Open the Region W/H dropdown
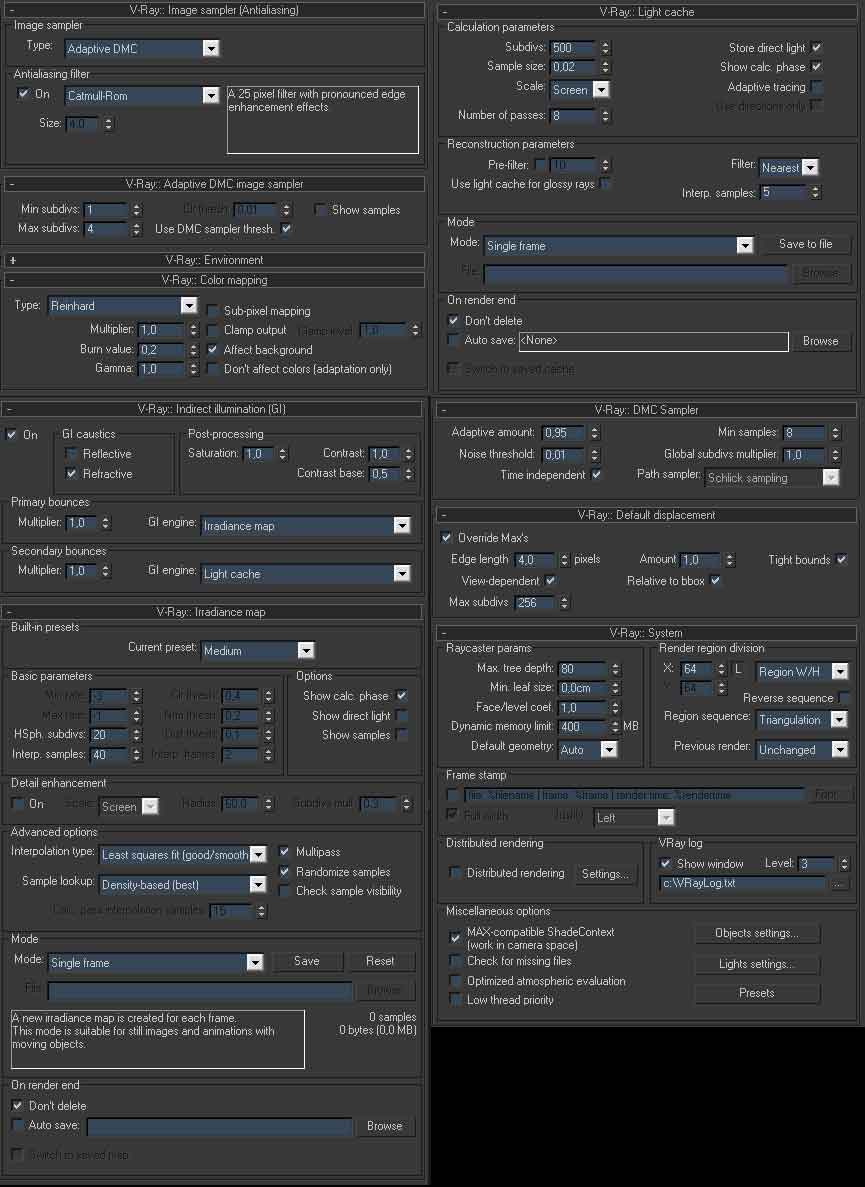865x1187 pixels. (802, 671)
